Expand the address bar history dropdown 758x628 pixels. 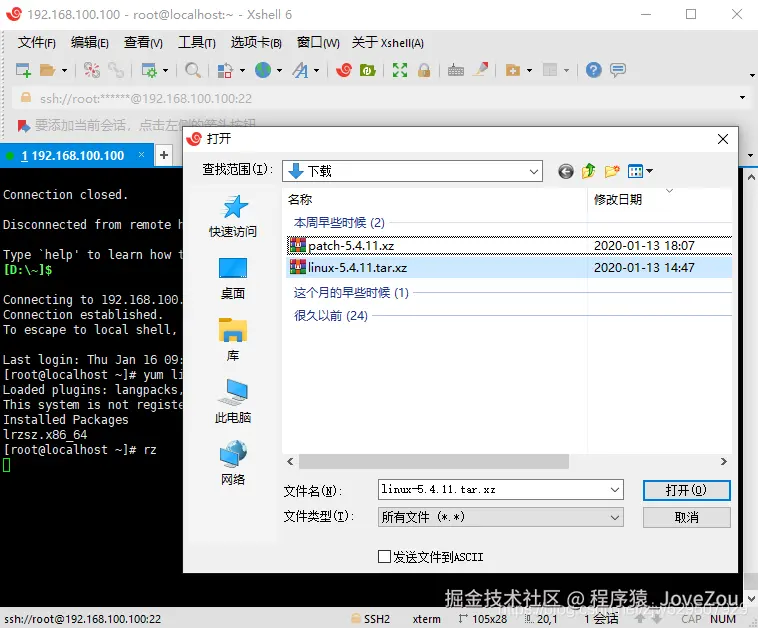(x=743, y=98)
